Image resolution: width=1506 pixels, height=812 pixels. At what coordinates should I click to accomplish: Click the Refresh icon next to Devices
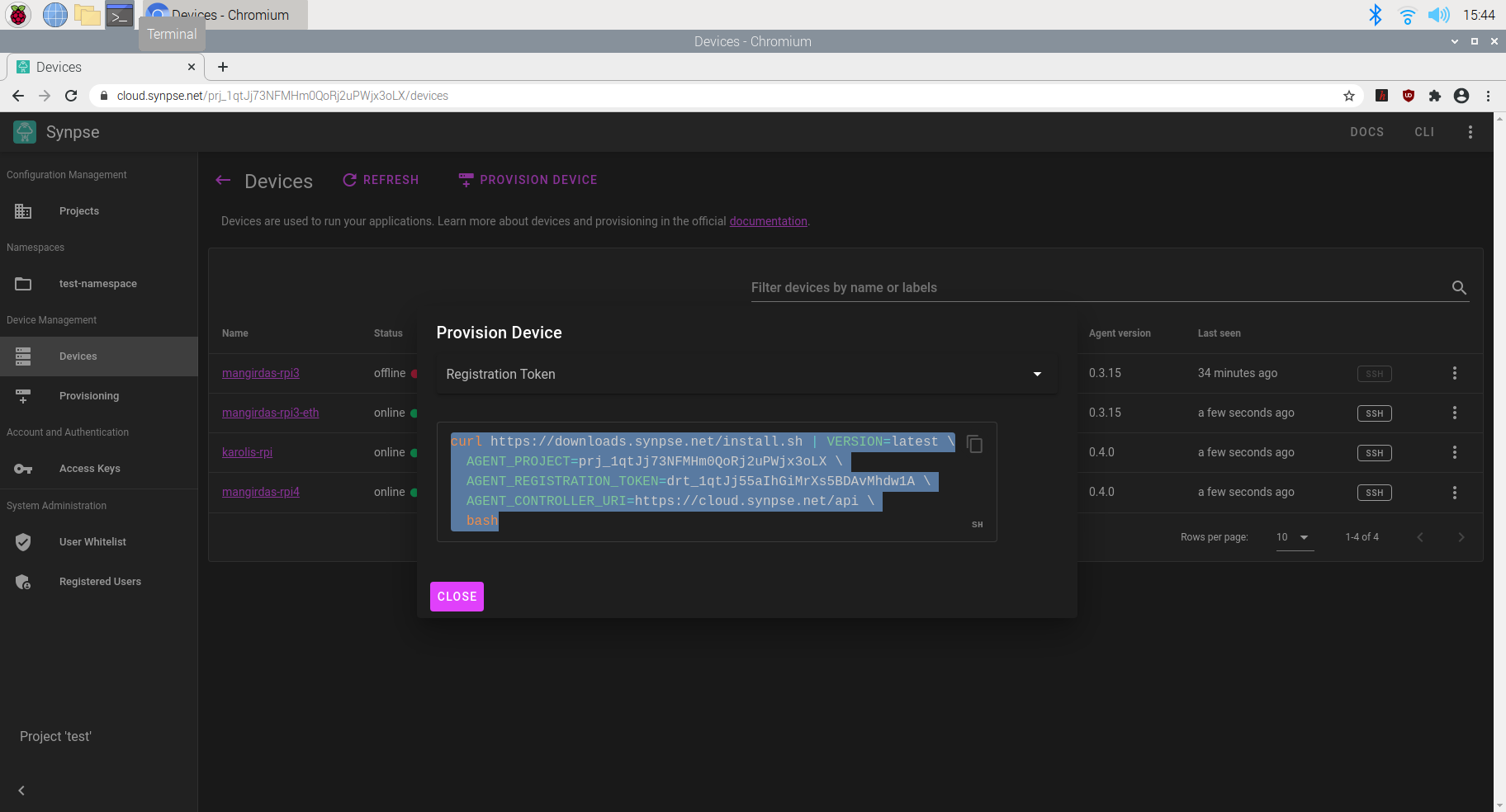coord(349,179)
